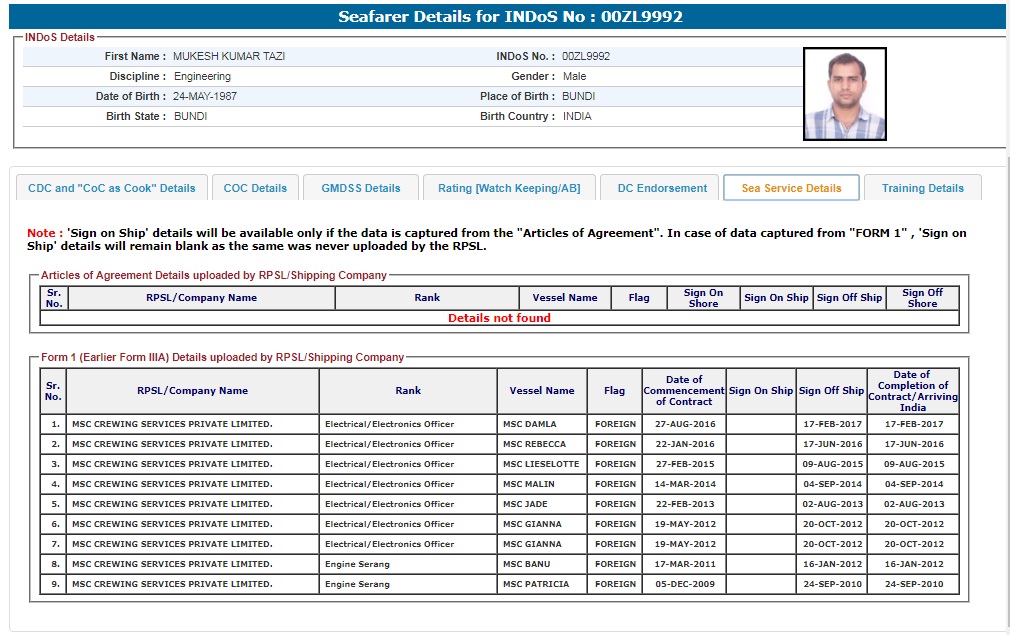Click the MSC PATRICIA vessel cell
This screenshot has height=635, width=1010.
point(536,584)
